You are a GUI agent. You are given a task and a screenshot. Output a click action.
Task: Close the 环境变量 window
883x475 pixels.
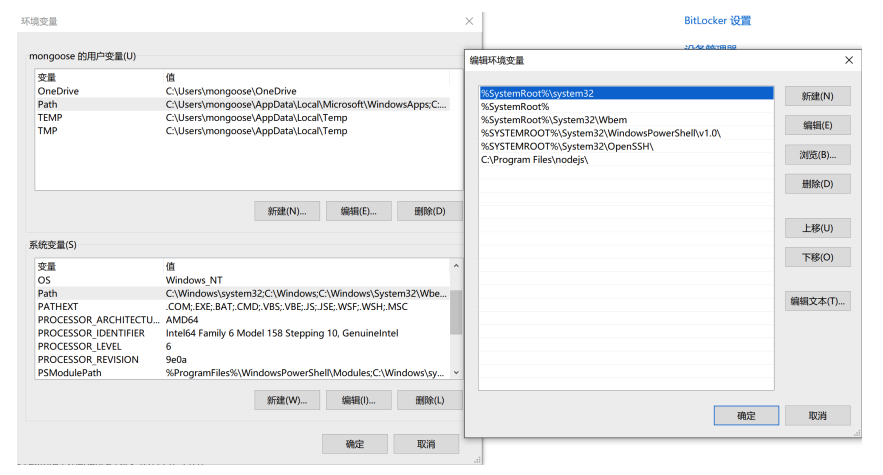pyautogui.click(x=469, y=21)
